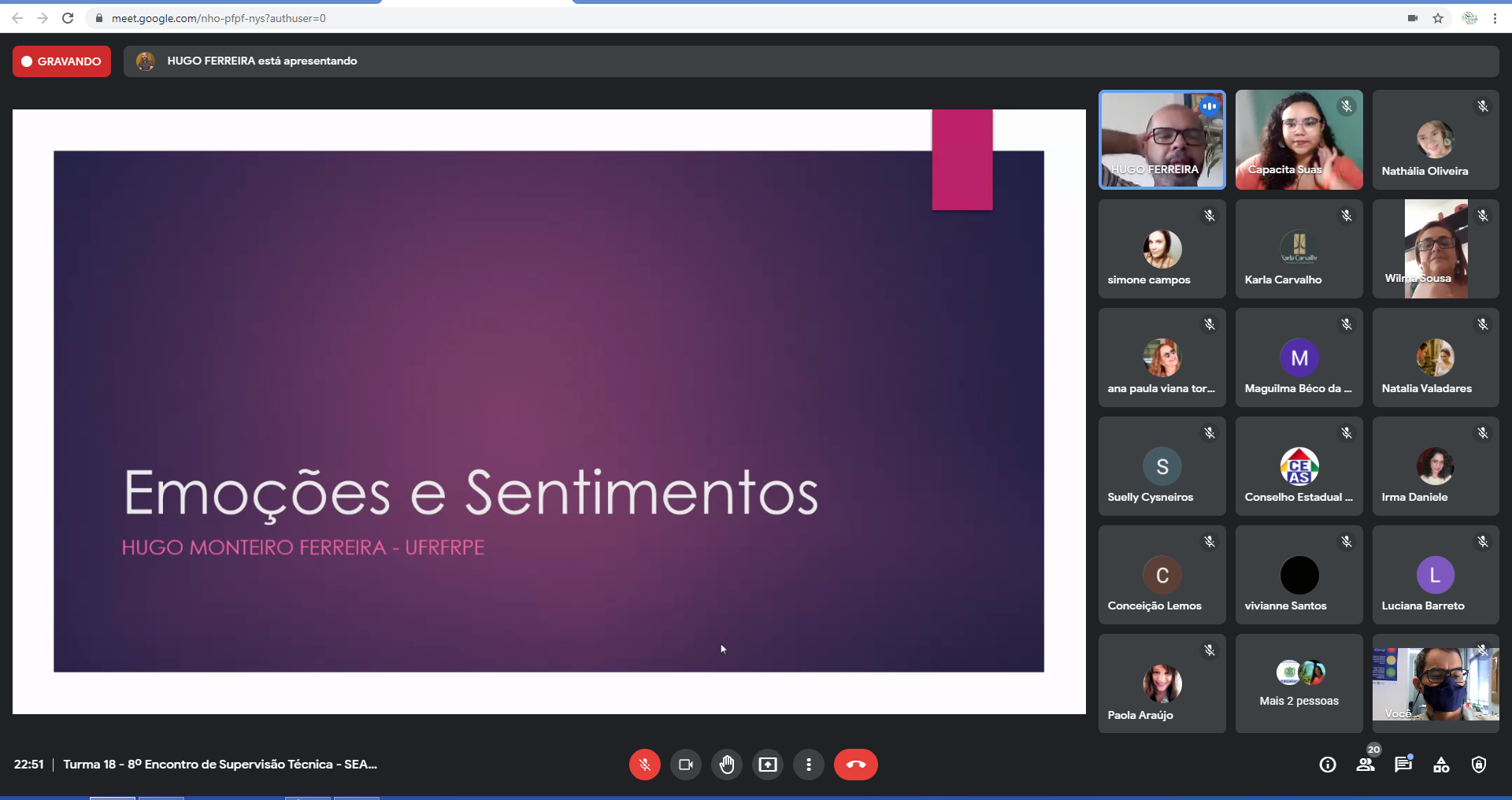Click the 'HUGO FERREIRA está apresentando' banner
This screenshot has width=1512, height=800.
(x=261, y=61)
